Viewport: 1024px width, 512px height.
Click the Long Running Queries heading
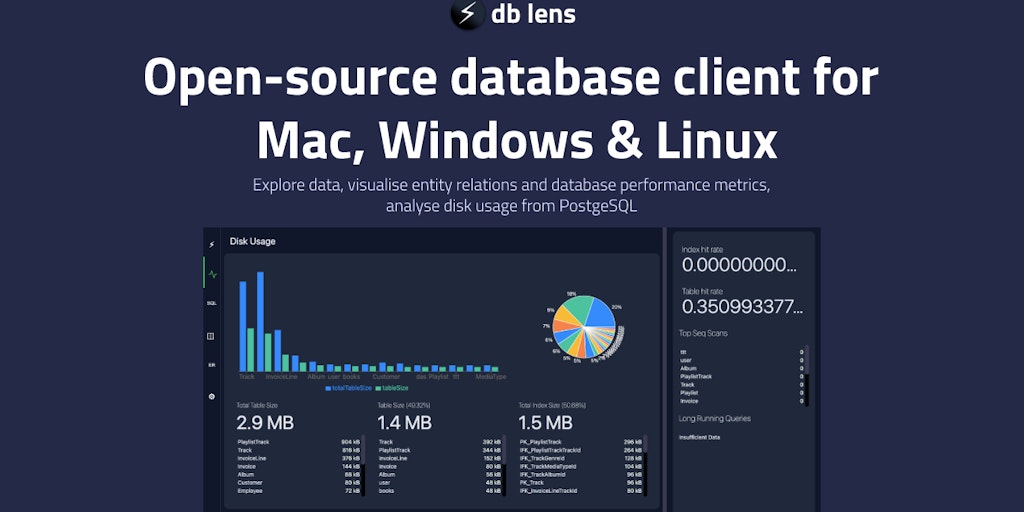pos(715,419)
